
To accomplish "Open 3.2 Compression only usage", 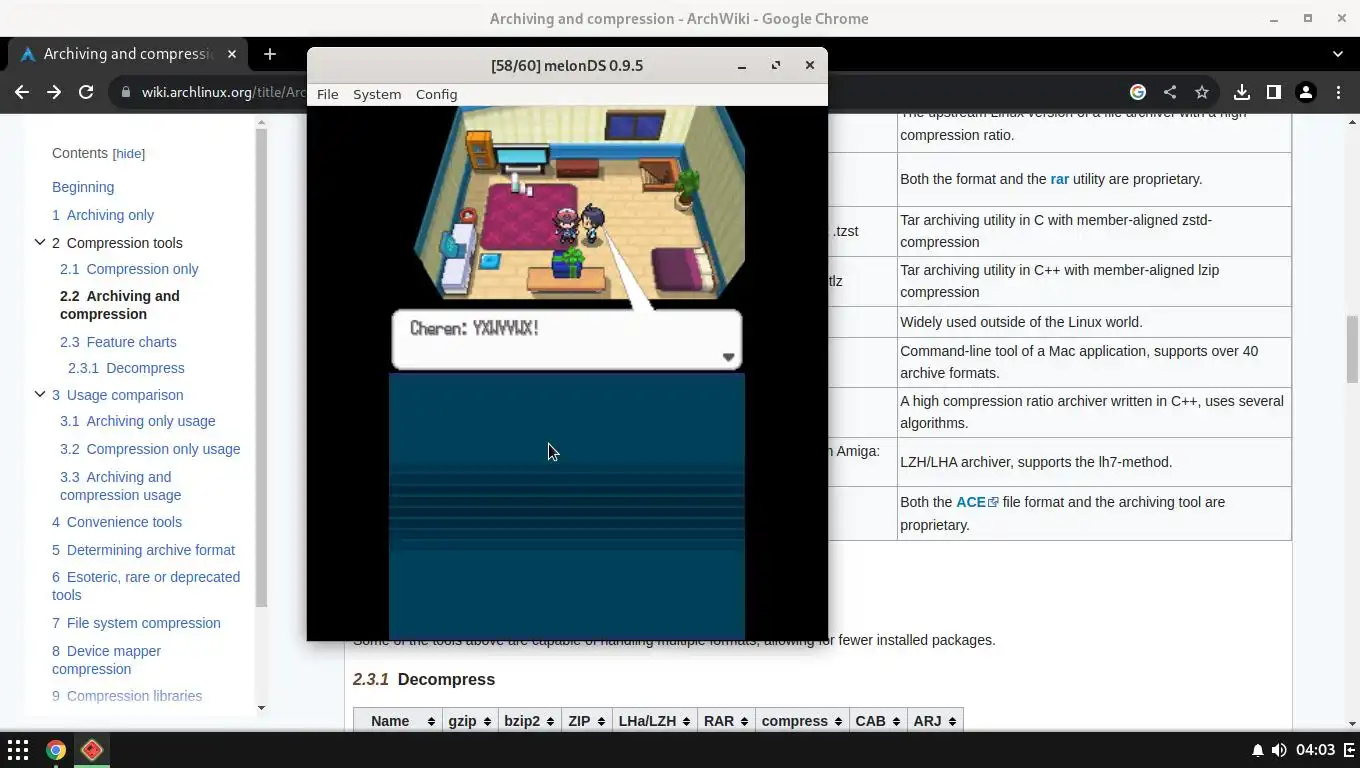I will pyautogui.click(x=150, y=449).
